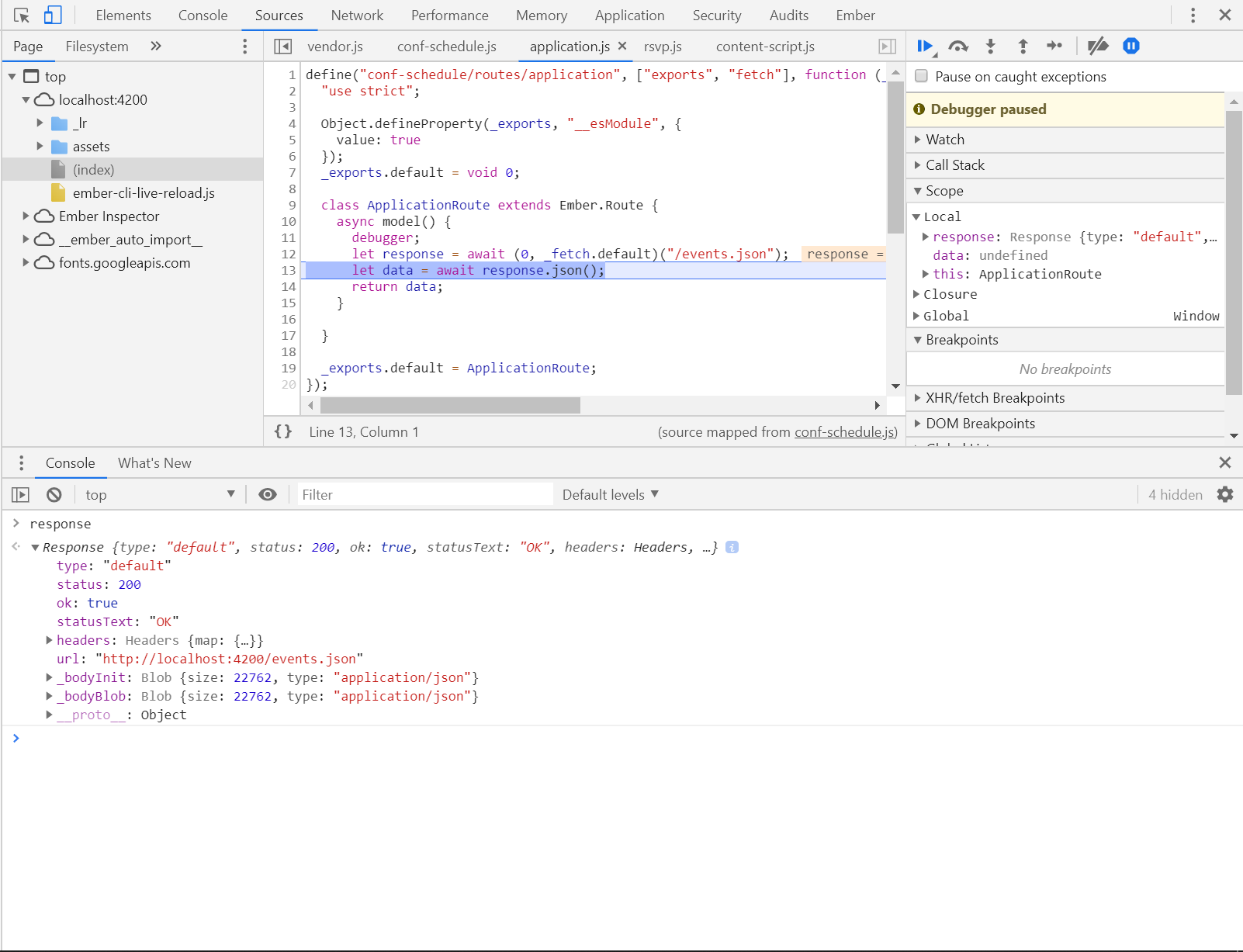Step over next function call
This screenshot has width=1243, height=952.
(x=958, y=47)
